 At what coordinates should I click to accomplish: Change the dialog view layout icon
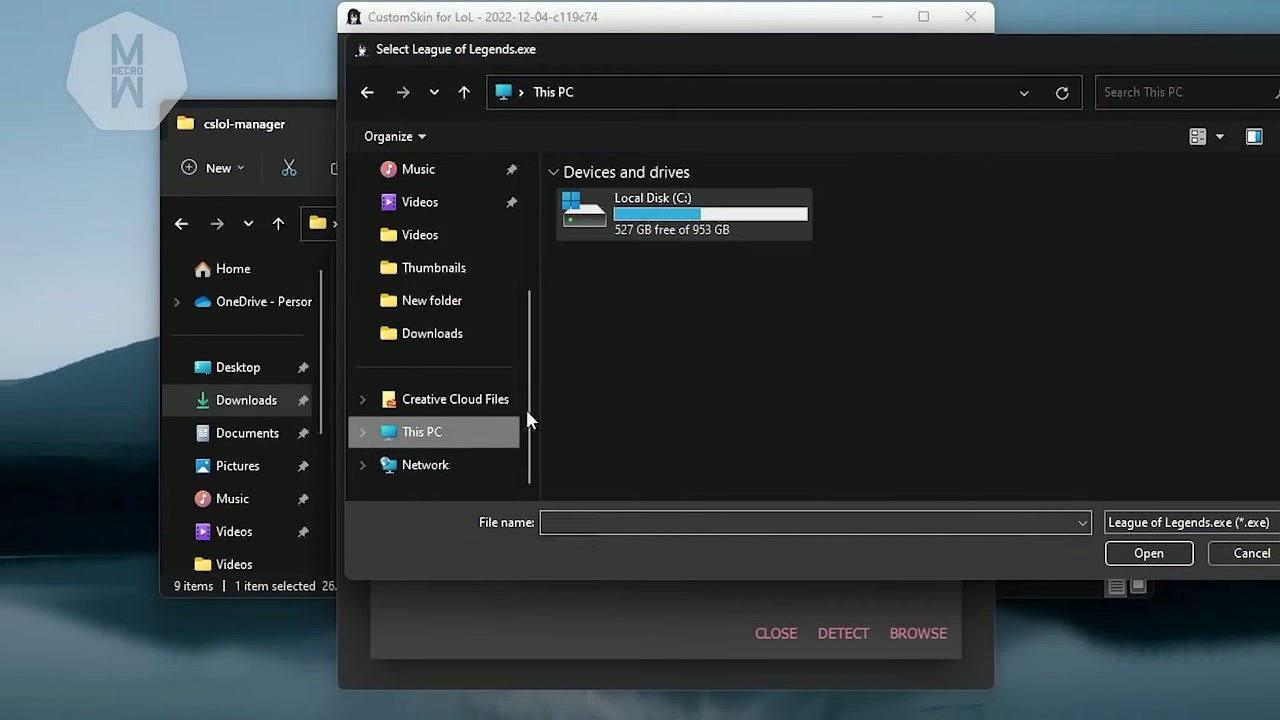click(x=1197, y=137)
